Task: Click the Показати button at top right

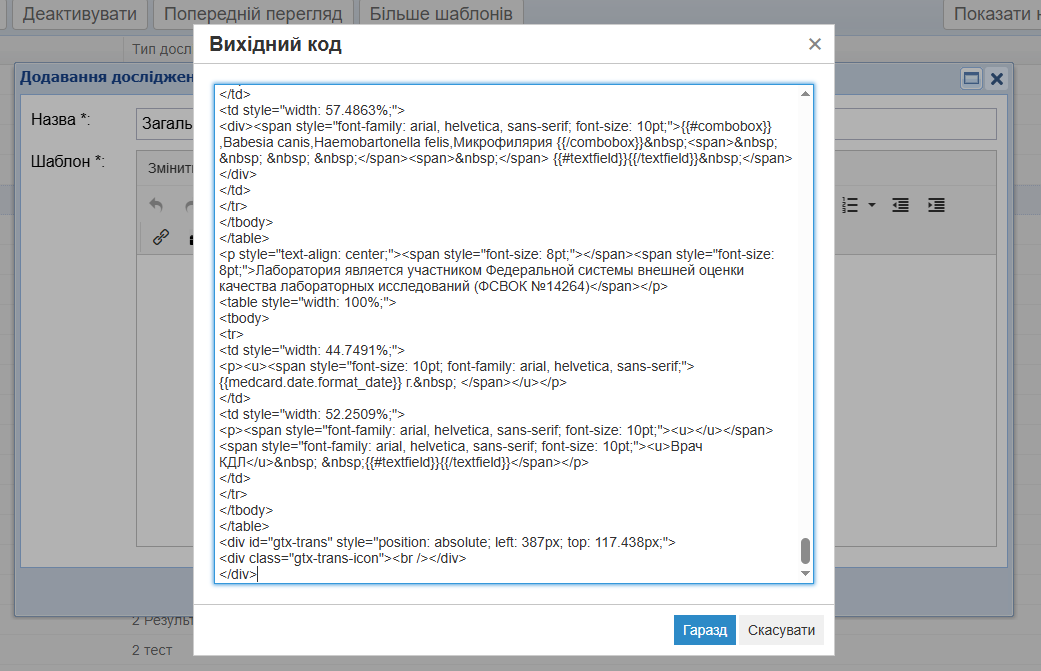Action: coord(995,14)
